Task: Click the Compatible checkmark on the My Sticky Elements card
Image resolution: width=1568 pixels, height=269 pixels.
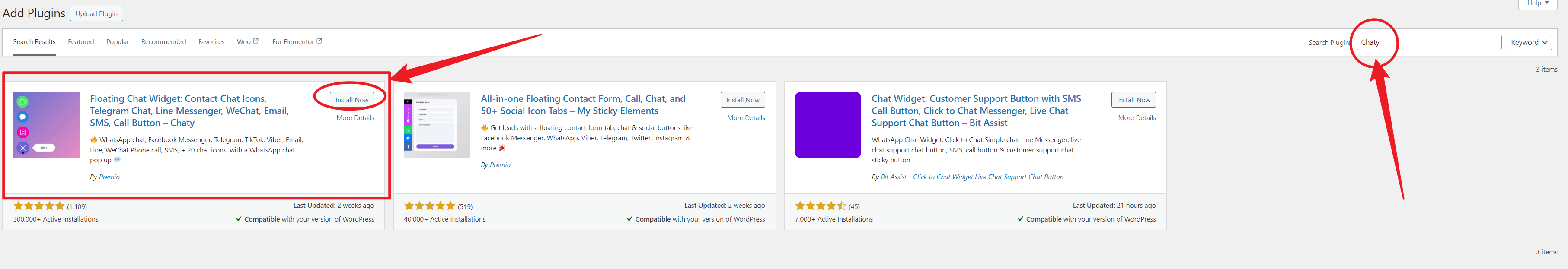Action: coord(629,220)
